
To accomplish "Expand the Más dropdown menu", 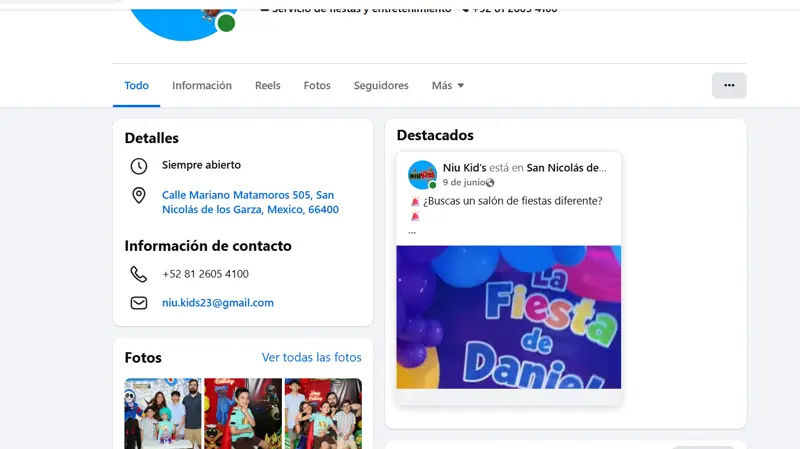I will coord(447,85).
